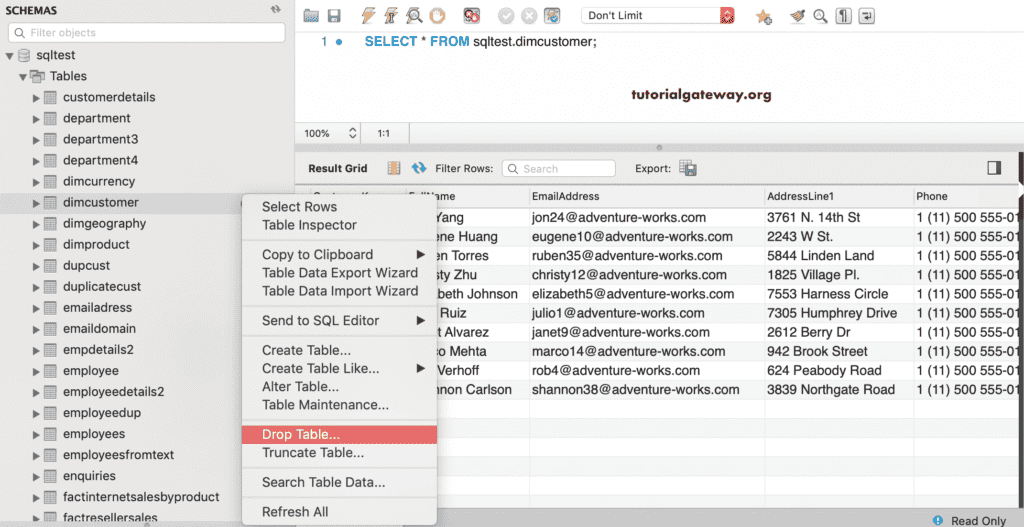Select the emailadress table

(97, 307)
